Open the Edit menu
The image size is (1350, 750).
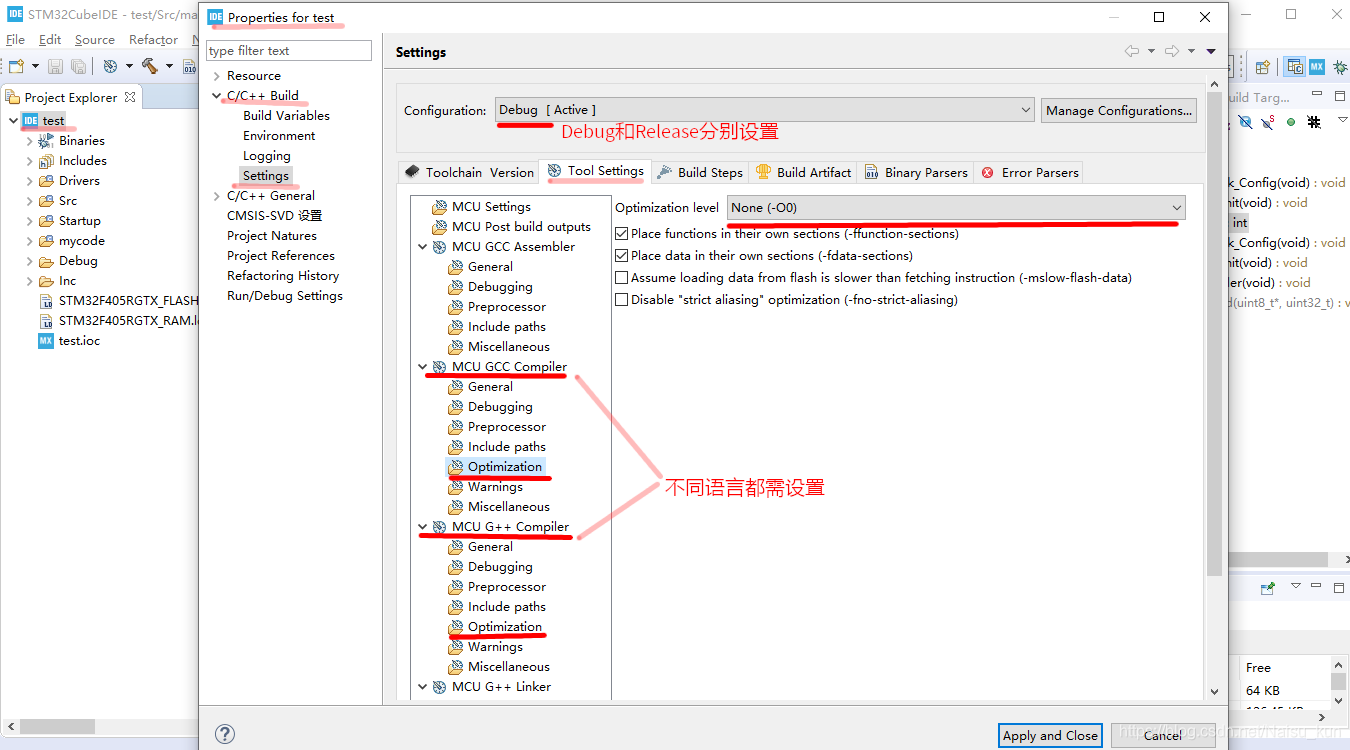tap(50, 40)
